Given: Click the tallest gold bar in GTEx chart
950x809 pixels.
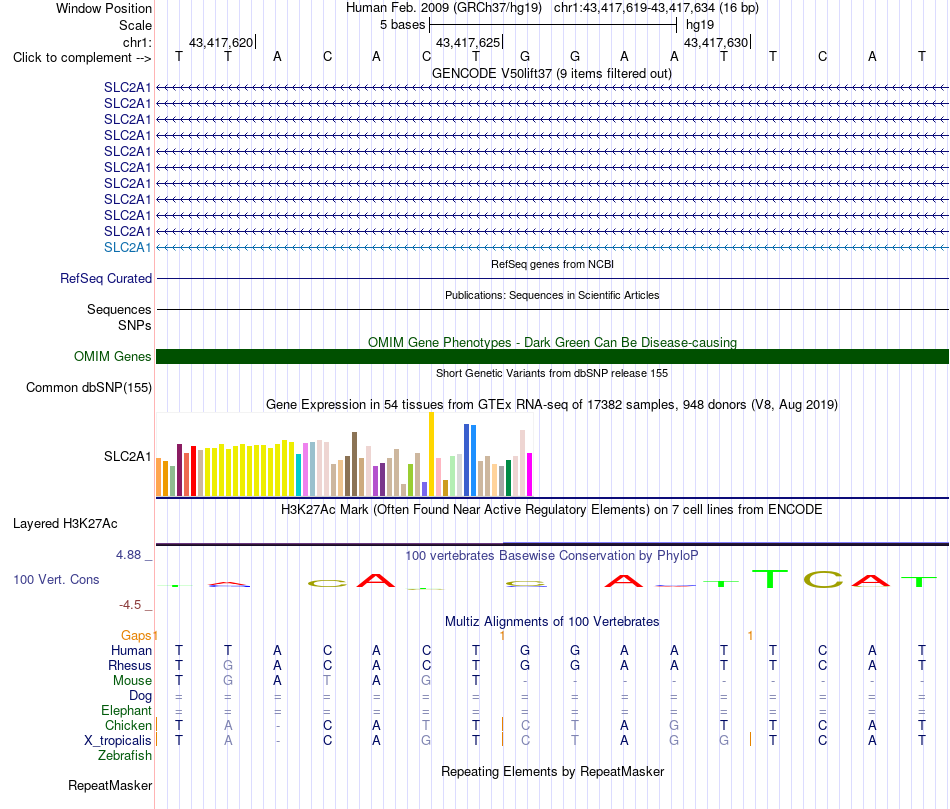Looking at the screenshot, I should (431, 454).
